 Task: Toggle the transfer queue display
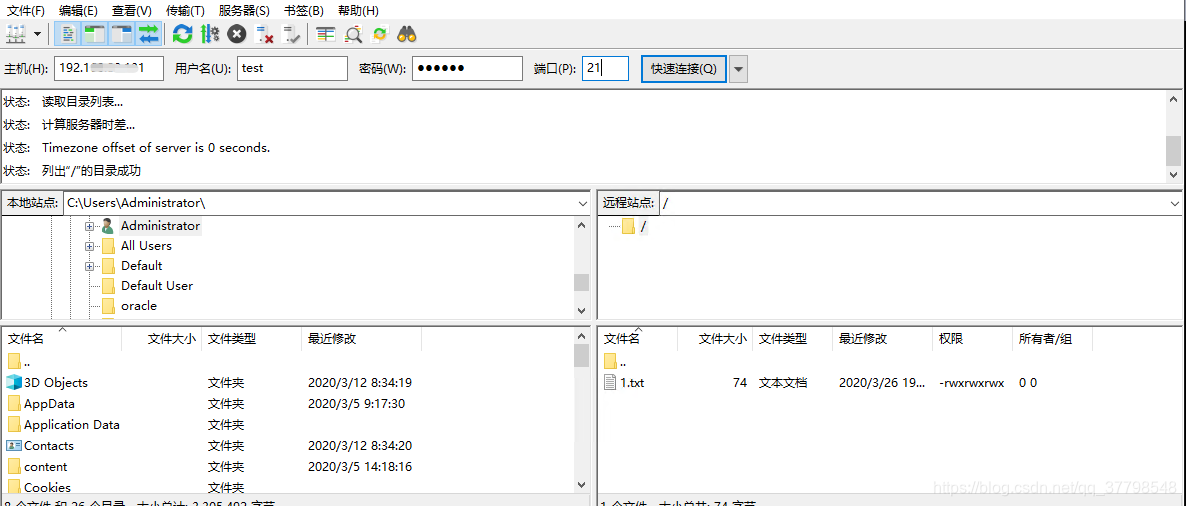coord(149,33)
